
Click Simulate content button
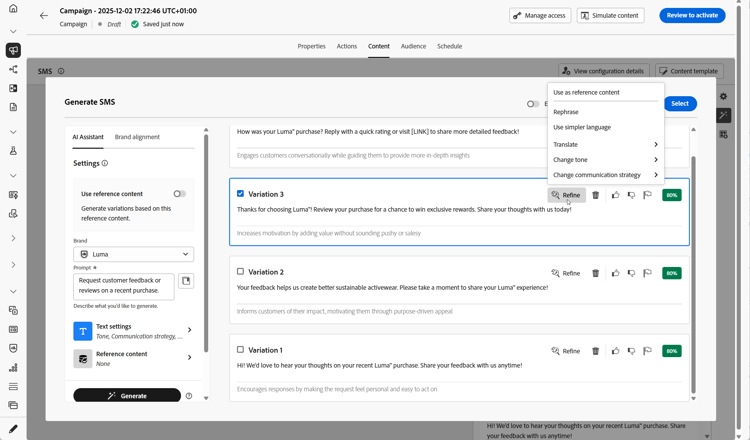610,15
